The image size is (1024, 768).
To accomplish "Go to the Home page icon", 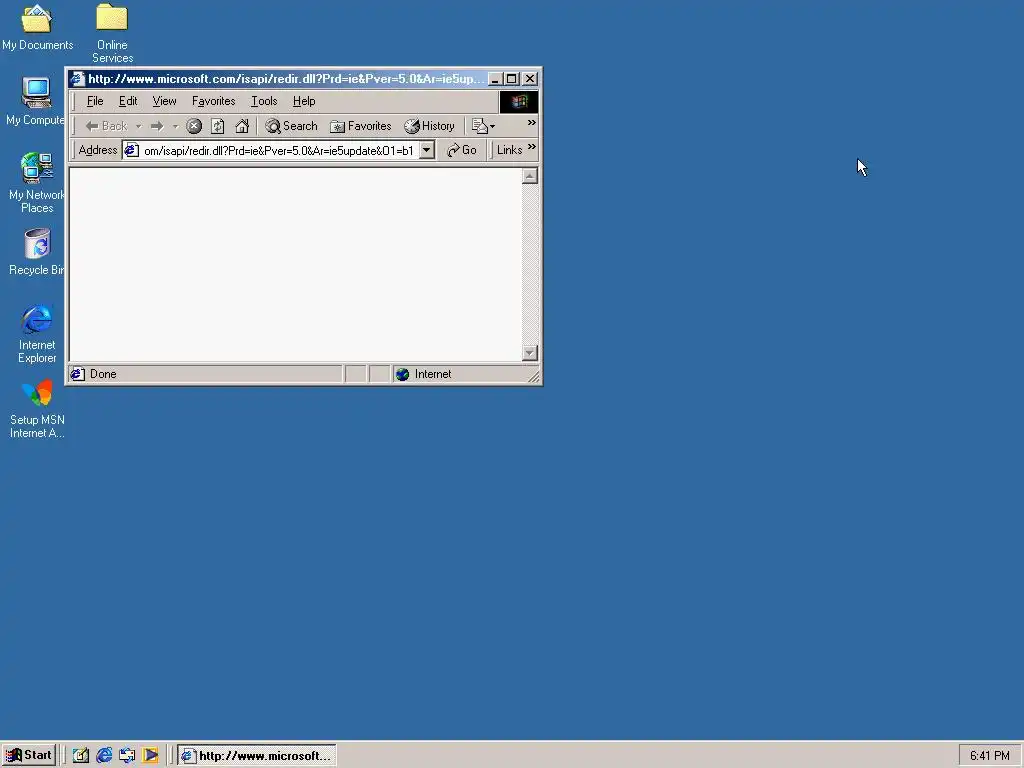I will tap(242, 126).
